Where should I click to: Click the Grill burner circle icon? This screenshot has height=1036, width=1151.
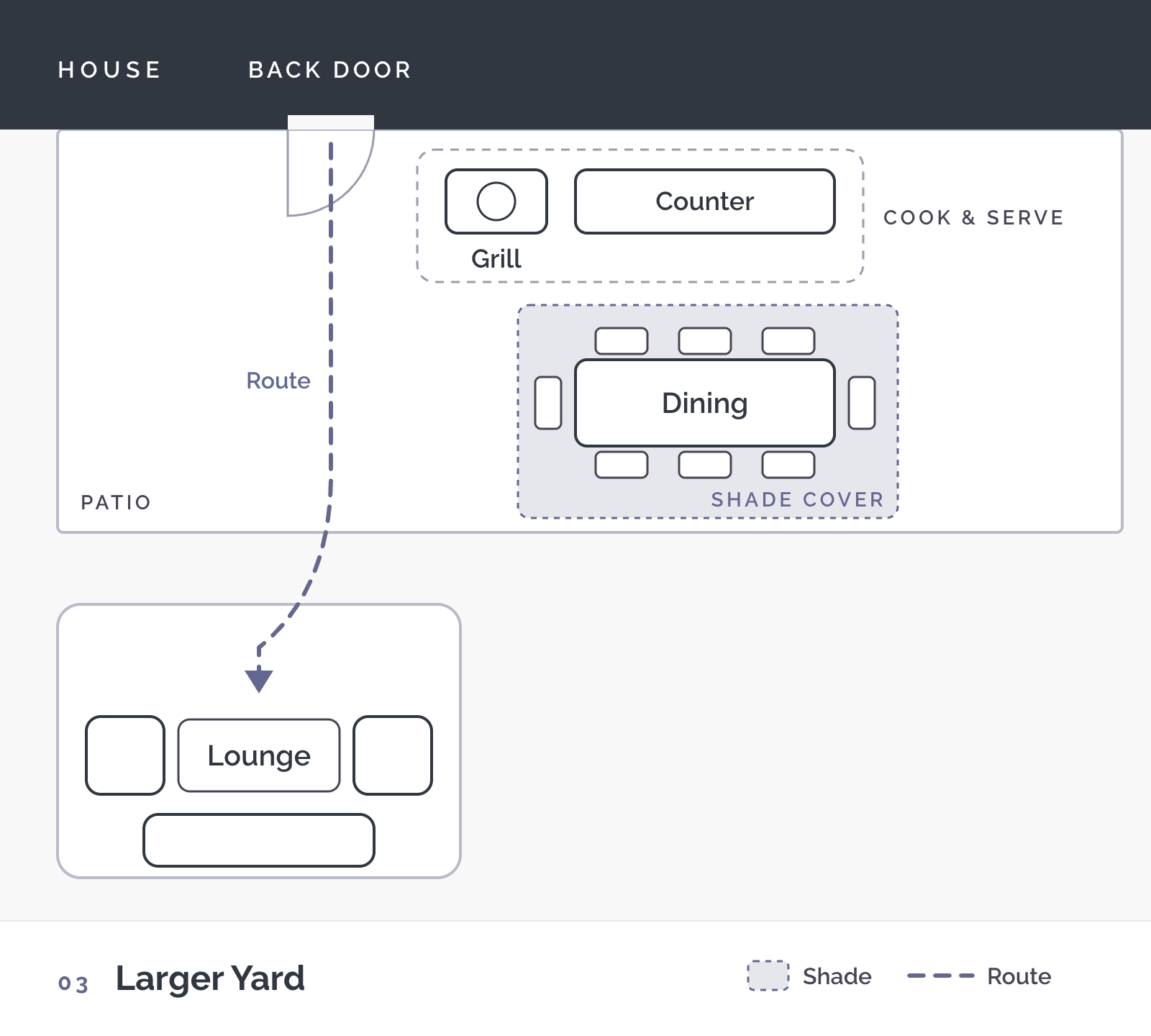[x=496, y=201]
